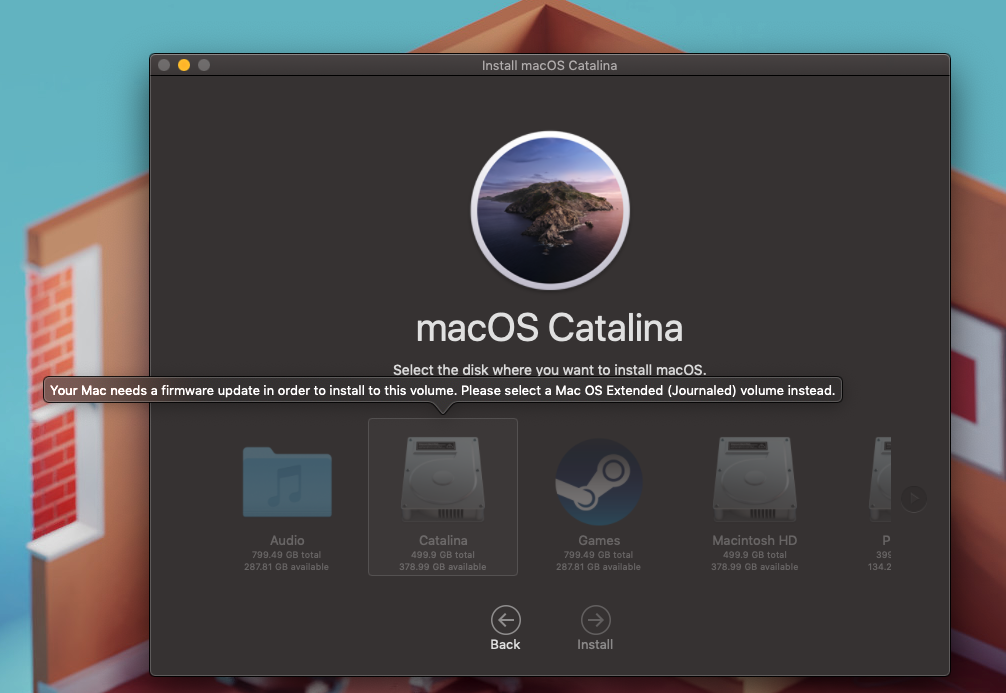
Task: Click "799.49 GB total" under Games
Action: [599, 555]
